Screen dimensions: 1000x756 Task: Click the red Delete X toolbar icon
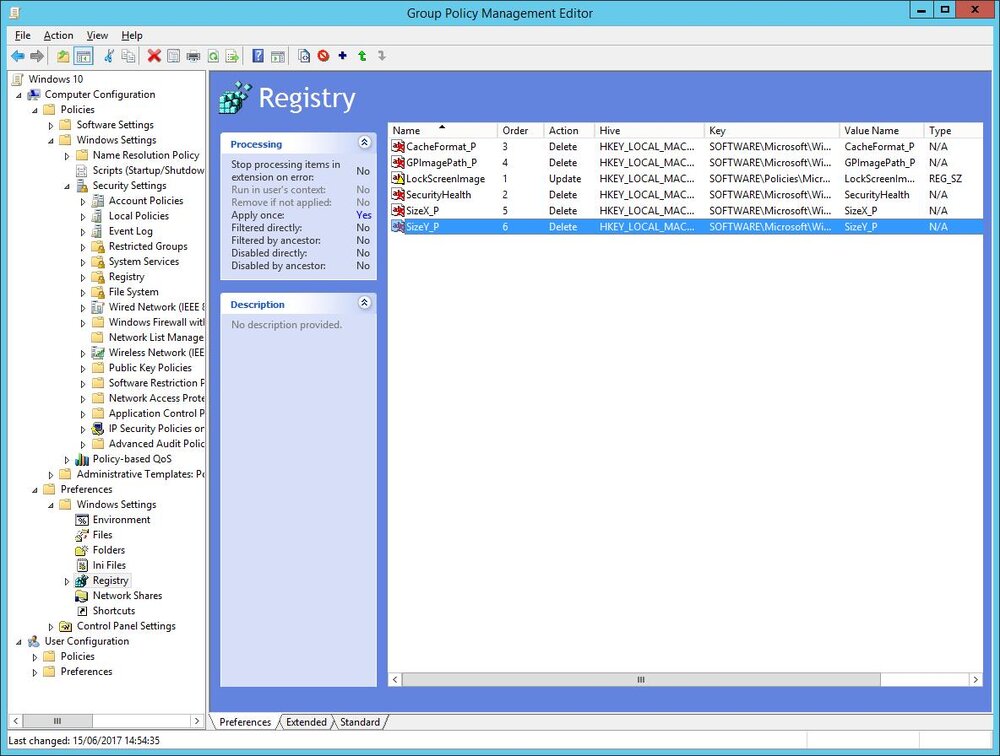pyautogui.click(x=154, y=56)
